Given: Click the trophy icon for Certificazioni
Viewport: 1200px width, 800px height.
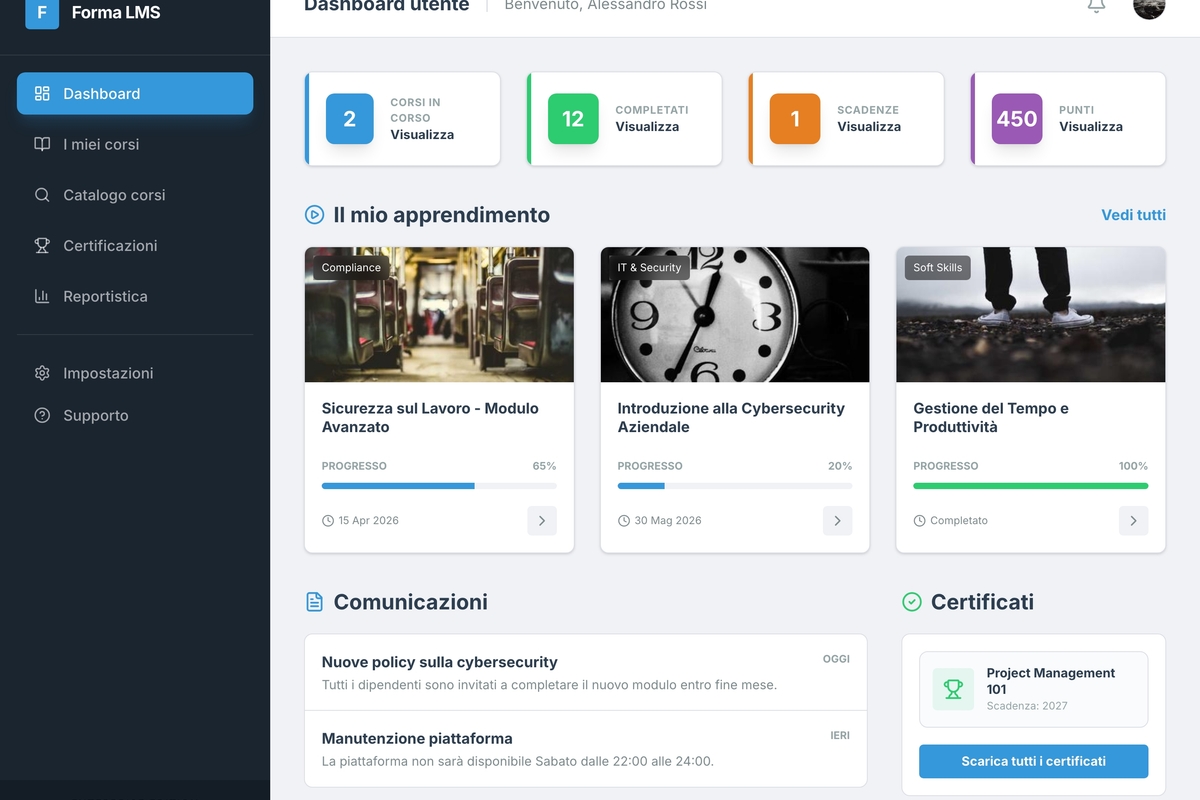Looking at the screenshot, I should 42,245.
